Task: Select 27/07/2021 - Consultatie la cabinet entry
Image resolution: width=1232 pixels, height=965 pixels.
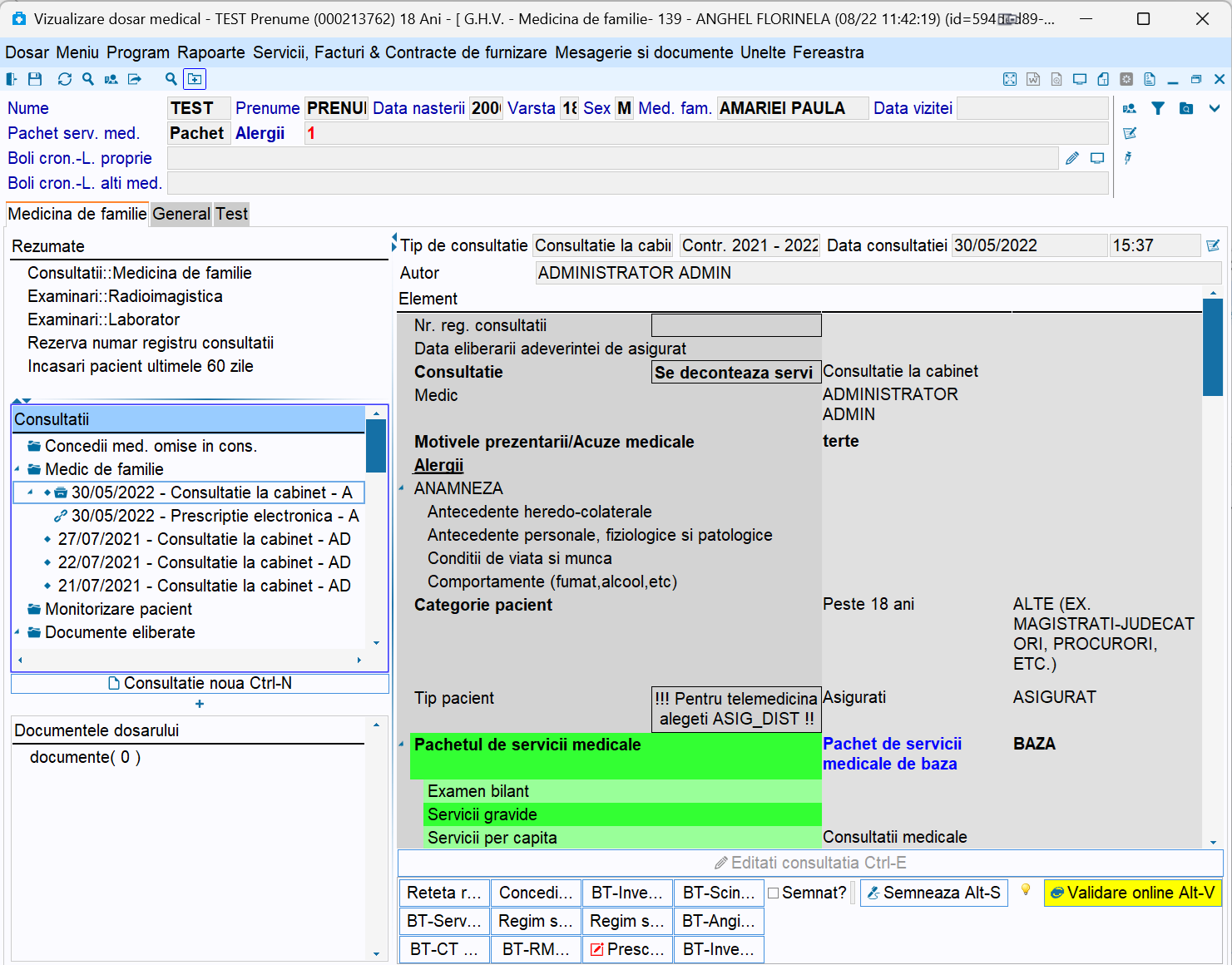Action: pyautogui.click(x=204, y=539)
